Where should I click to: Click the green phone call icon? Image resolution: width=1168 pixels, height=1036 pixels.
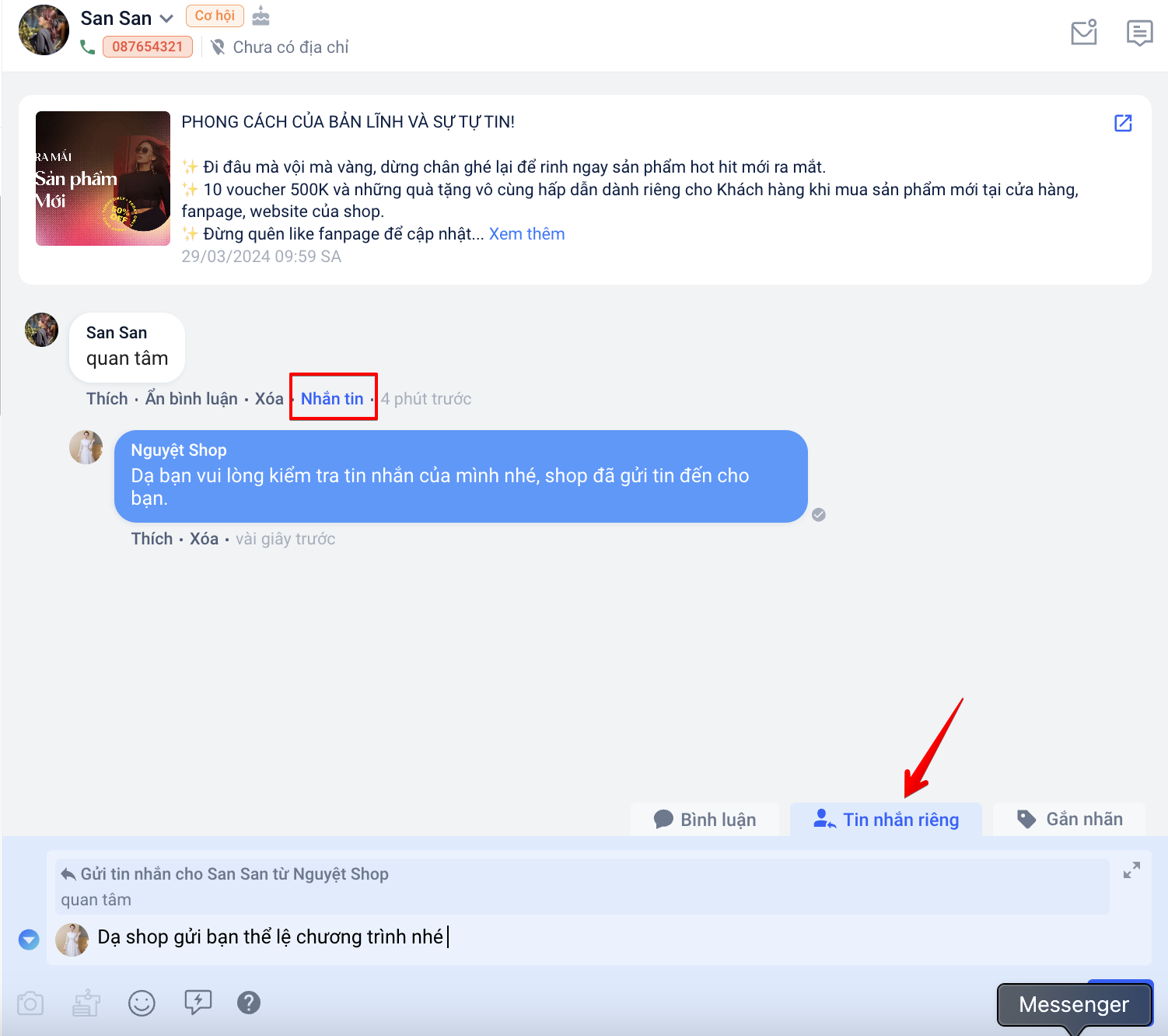click(88, 47)
